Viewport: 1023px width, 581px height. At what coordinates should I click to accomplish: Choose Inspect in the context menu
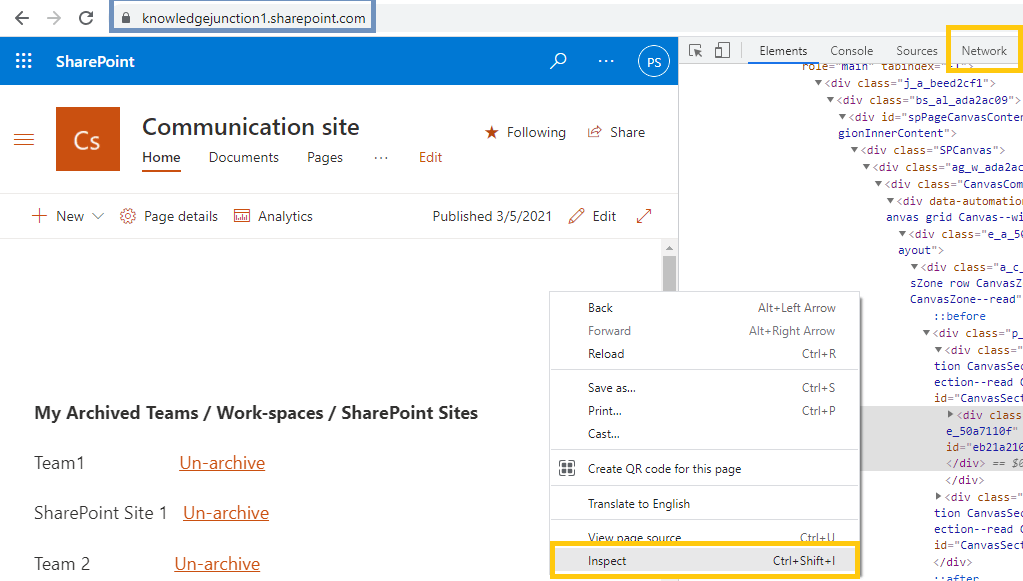[705, 561]
